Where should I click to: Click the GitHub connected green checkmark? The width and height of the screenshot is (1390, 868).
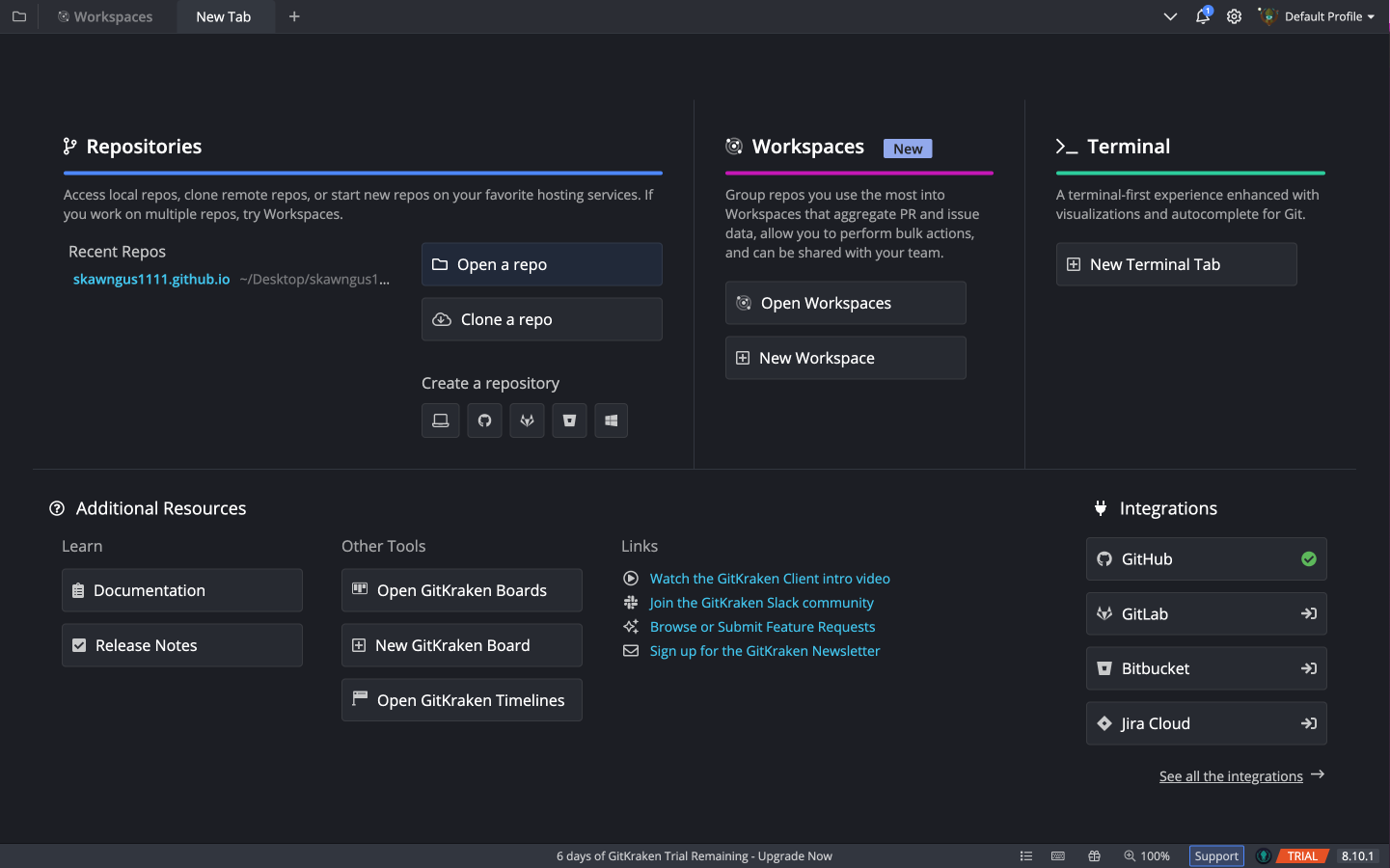click(x=1309, y=559)
